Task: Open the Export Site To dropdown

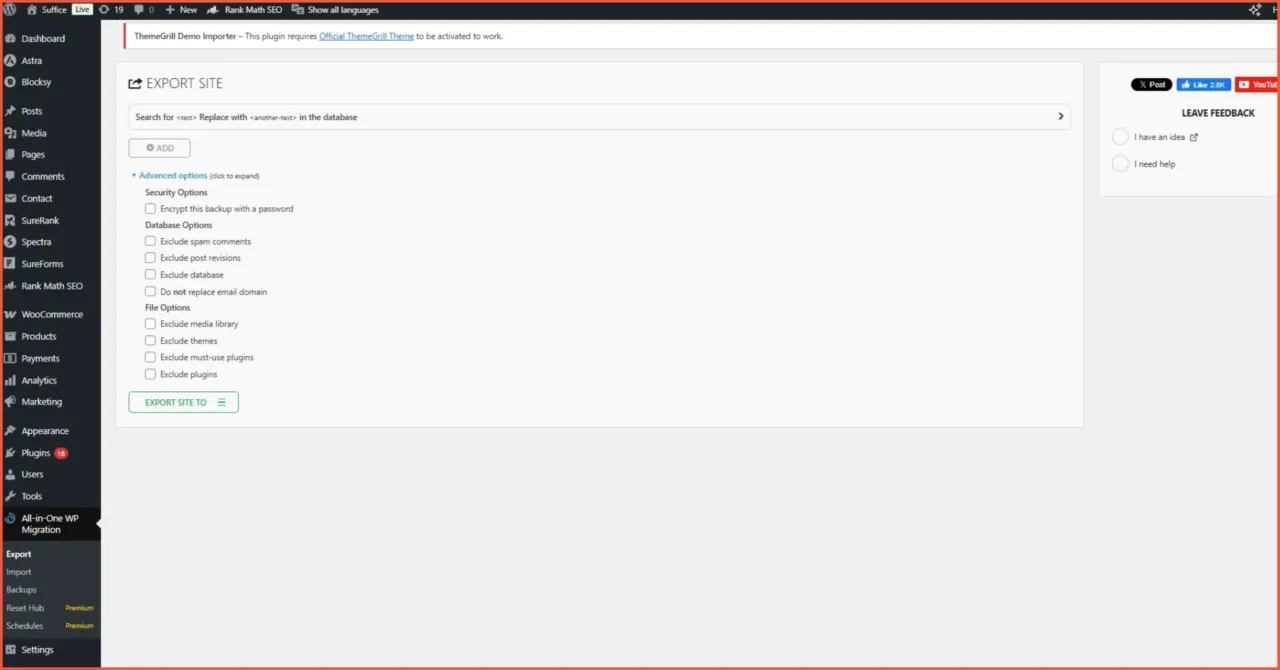Action: pos(184,402)
